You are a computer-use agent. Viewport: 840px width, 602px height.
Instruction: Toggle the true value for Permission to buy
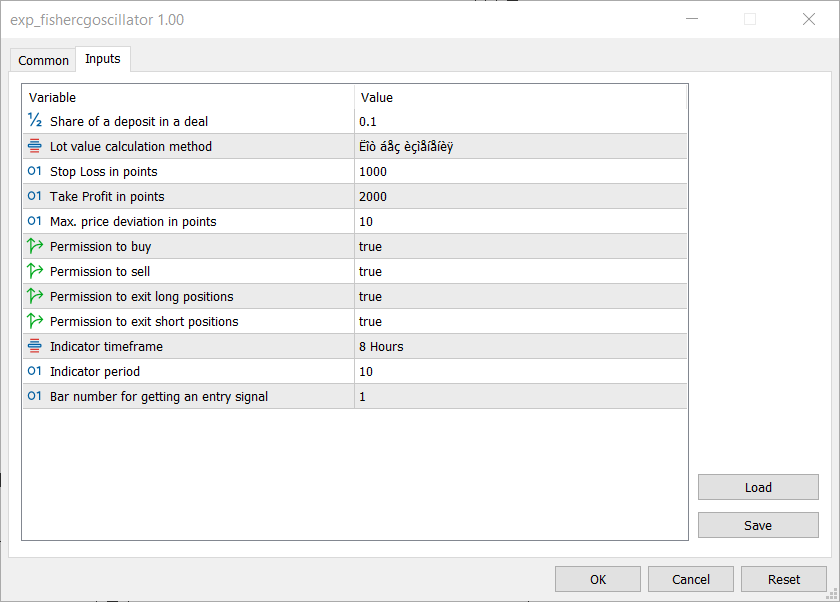pyautogui.click(x=520, y=246)
